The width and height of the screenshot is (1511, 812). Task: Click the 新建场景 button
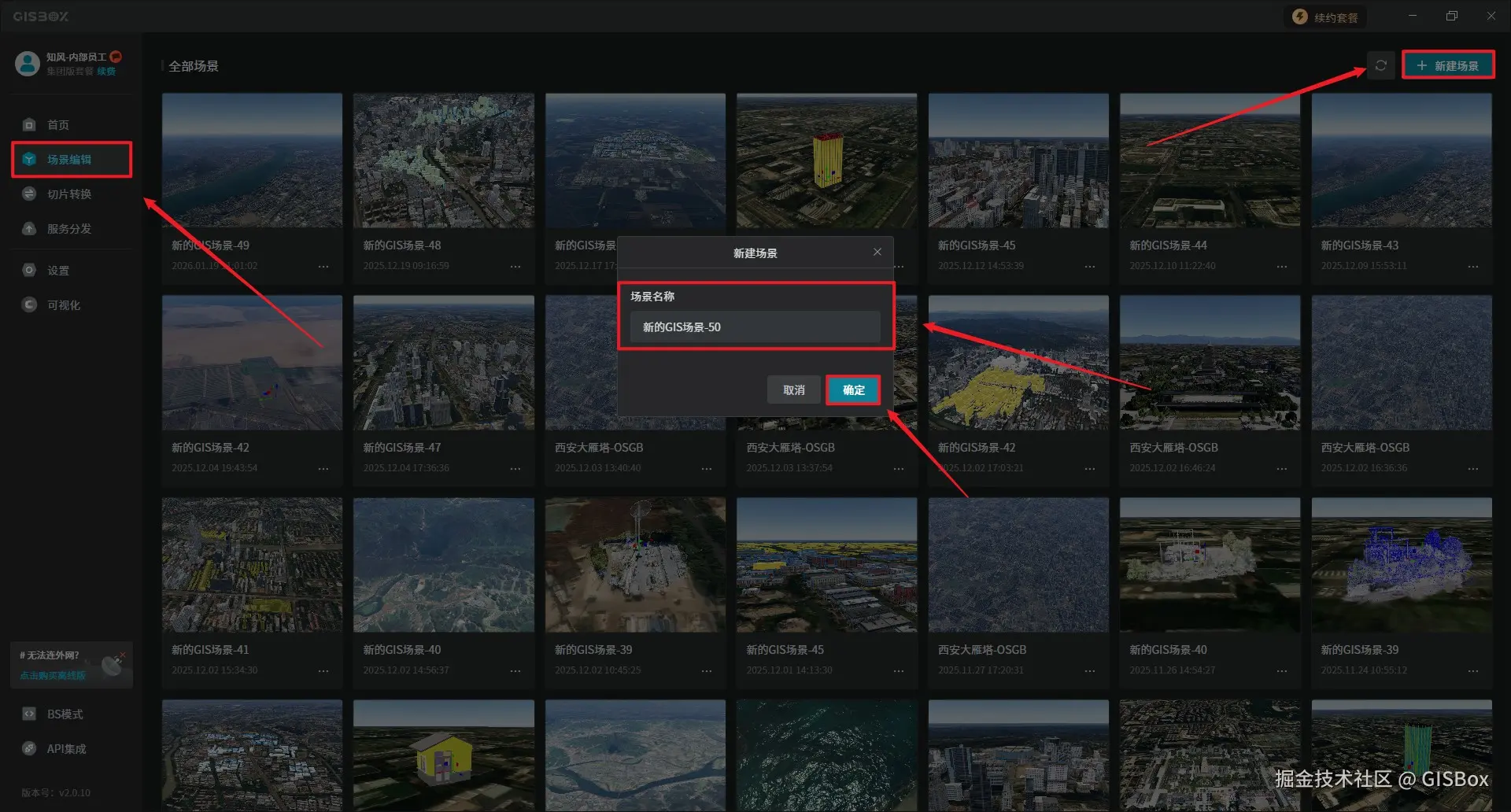click(x=1448, y=65)
